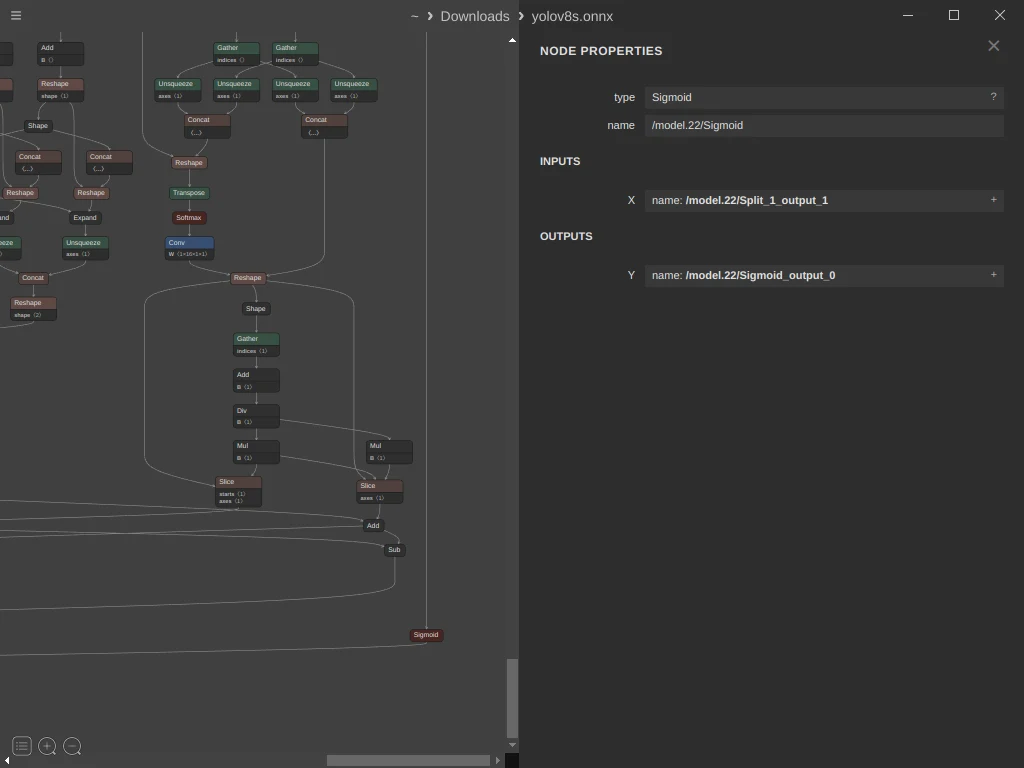
Task: Select the Unsqueeze node below Expand
Action: coord(86,248)
